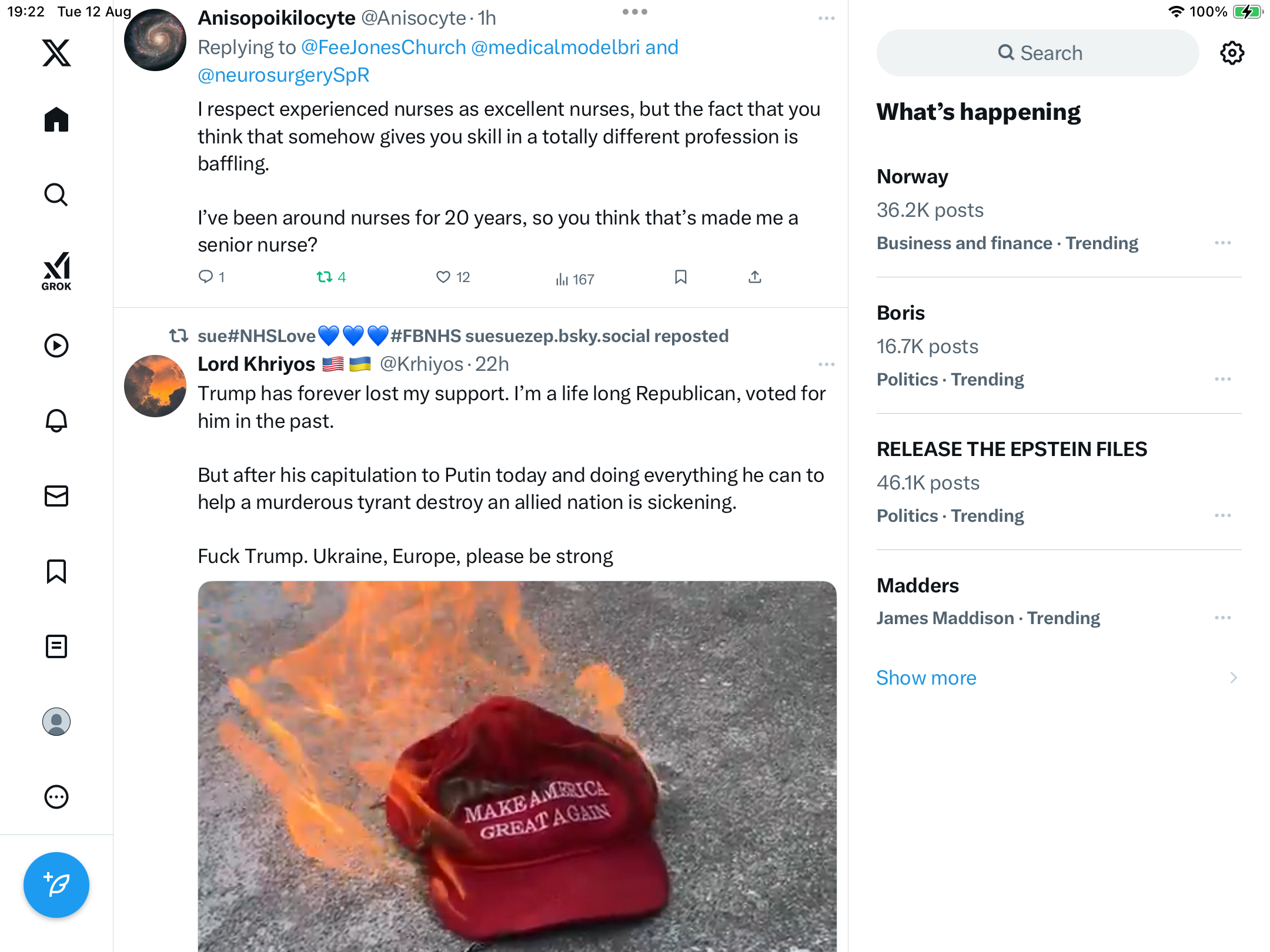Open the profile tab in sidebar
Viewport: 1270px width, 952px height.
tap(56, 722)
